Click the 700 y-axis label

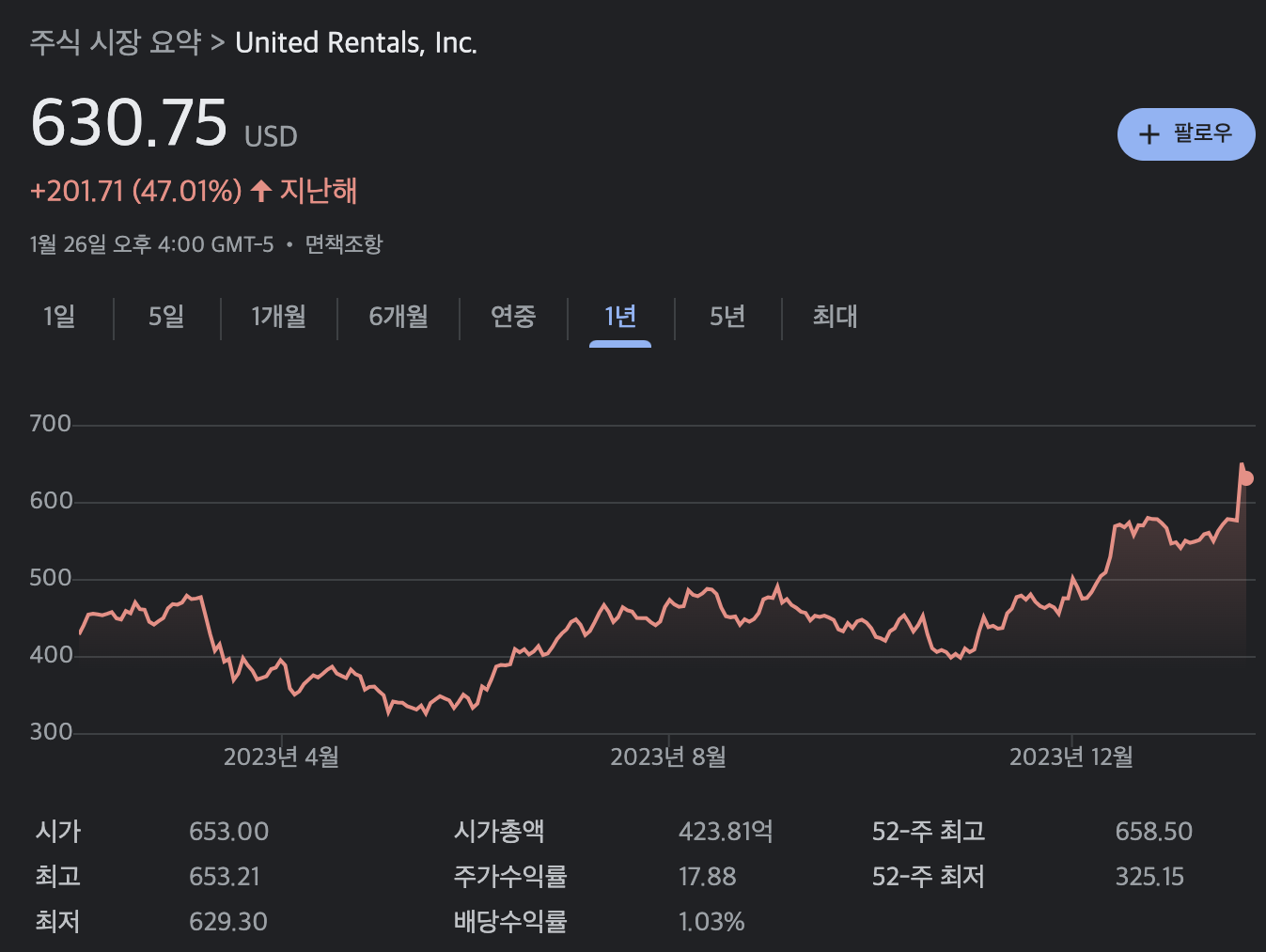[51, 424]
